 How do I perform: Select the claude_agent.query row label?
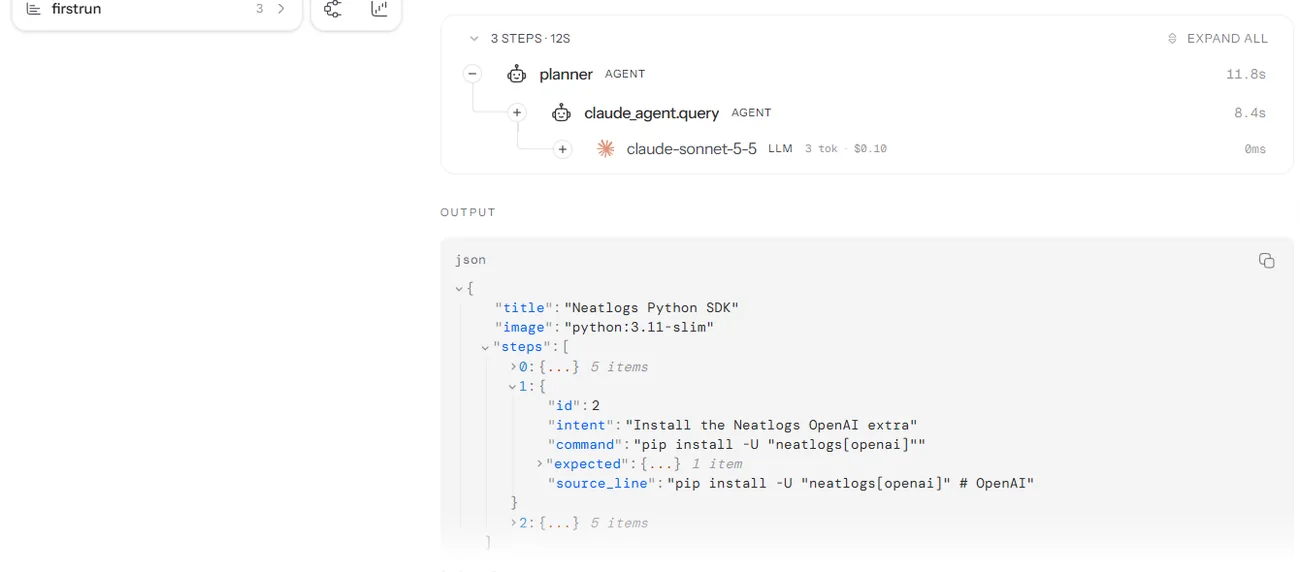click(651, 113)
